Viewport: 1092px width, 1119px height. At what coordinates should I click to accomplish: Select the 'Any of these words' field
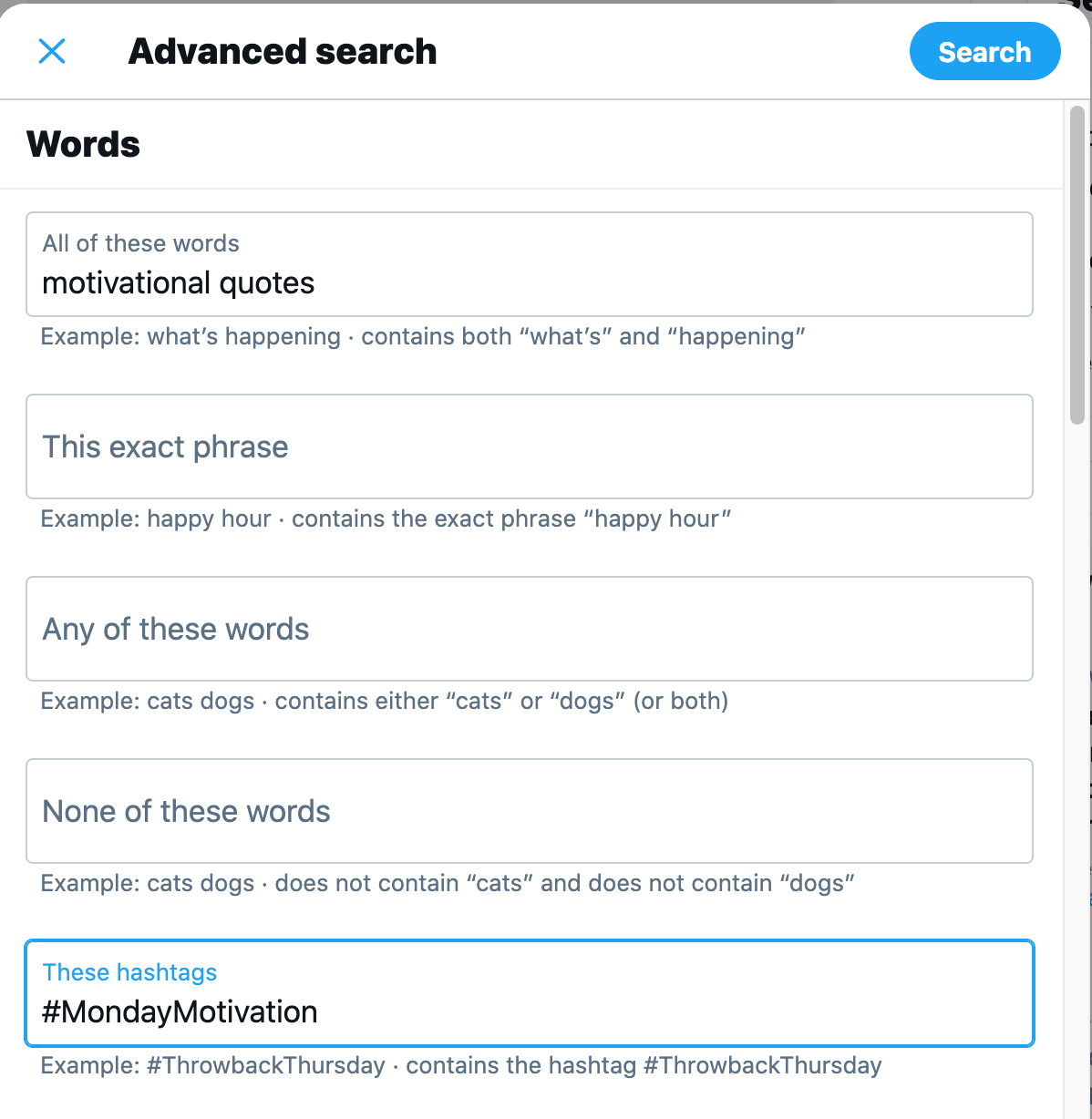point(529,629)
